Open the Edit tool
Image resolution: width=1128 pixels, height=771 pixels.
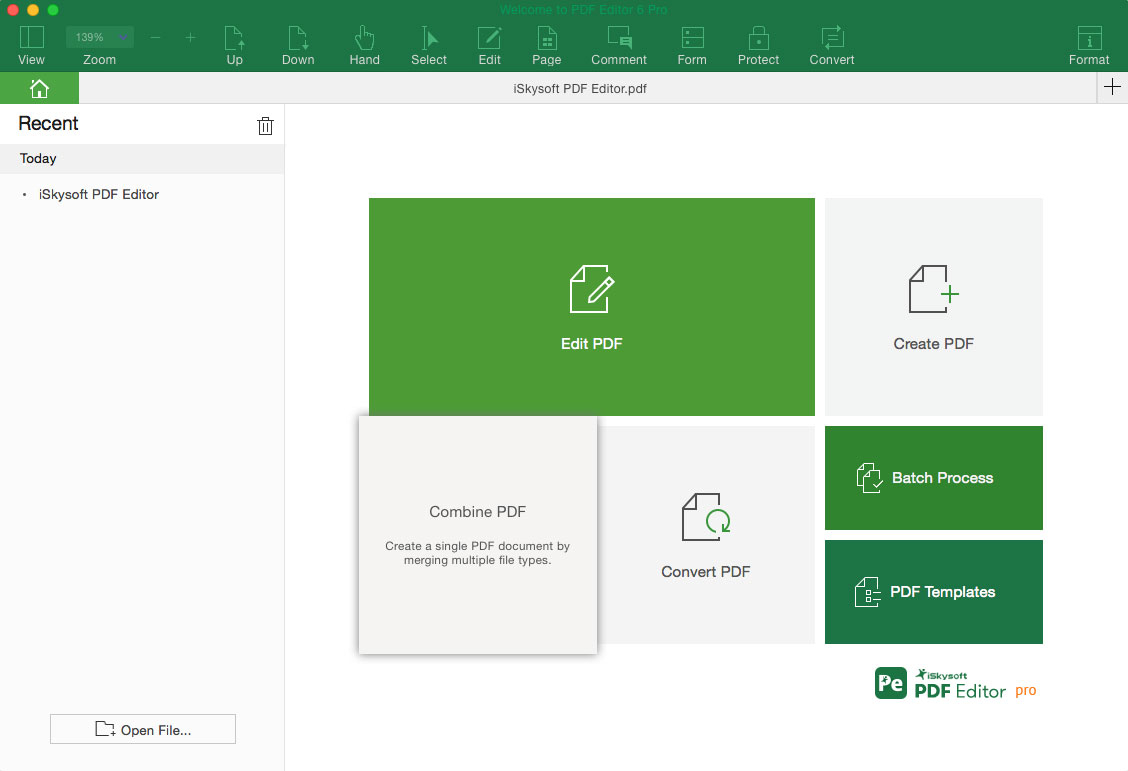489,45
